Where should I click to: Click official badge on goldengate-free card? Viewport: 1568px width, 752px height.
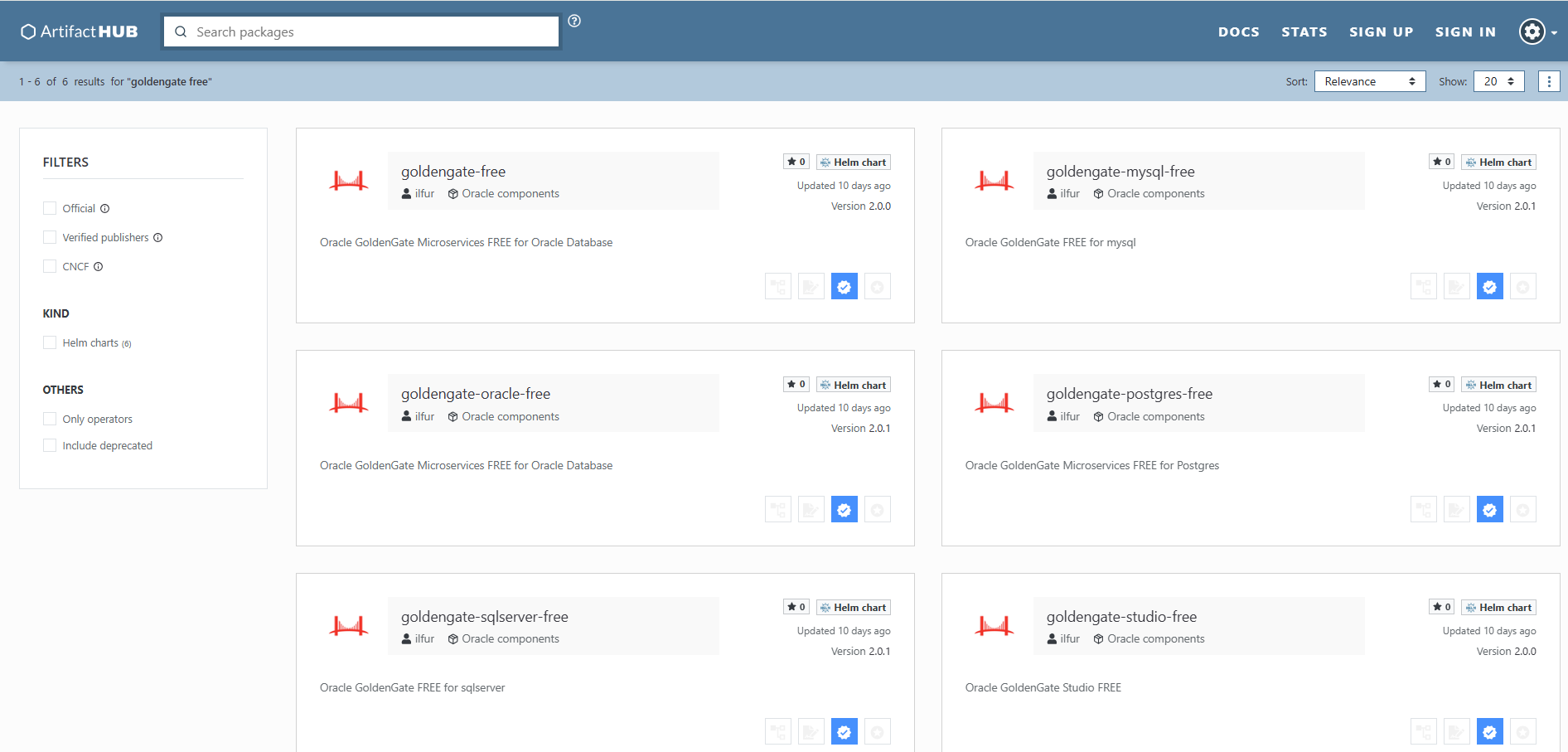(878, 287)
